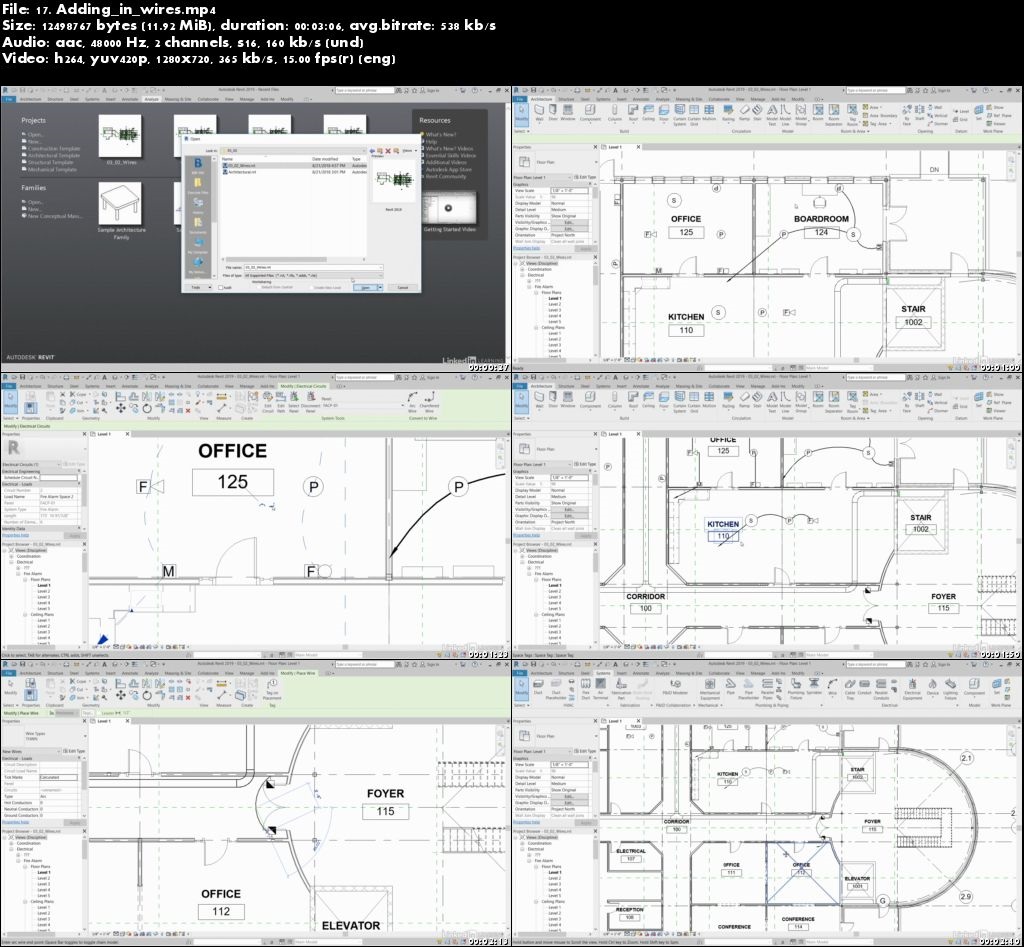Image resolution: width=1024 pixels, height=947 pixels.
Task: Select the Railing tool in Boardroom frame ribbon
Action: pyautogui.click(x=728, y=113)
